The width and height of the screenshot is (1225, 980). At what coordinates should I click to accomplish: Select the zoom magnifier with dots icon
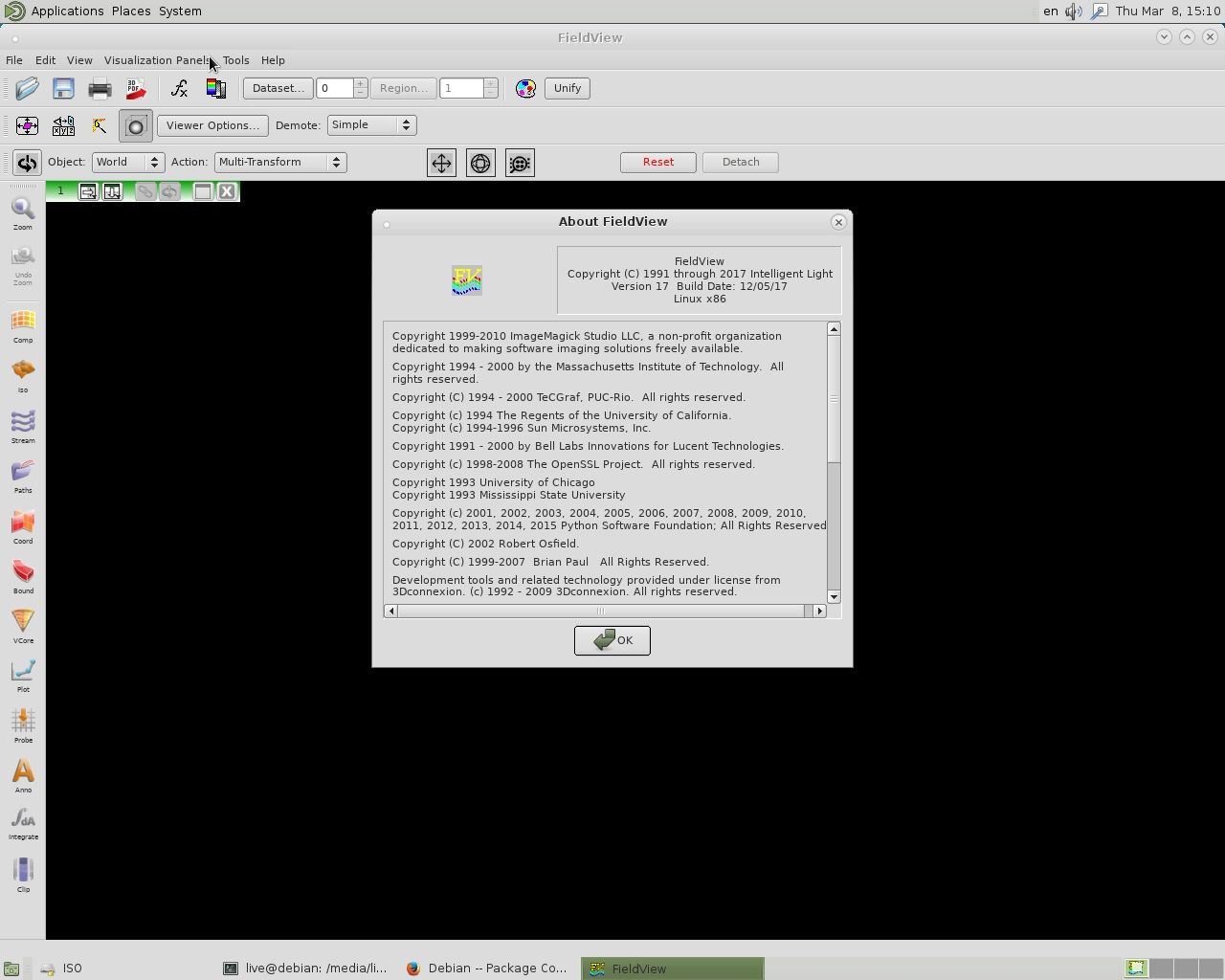point(520,163)
